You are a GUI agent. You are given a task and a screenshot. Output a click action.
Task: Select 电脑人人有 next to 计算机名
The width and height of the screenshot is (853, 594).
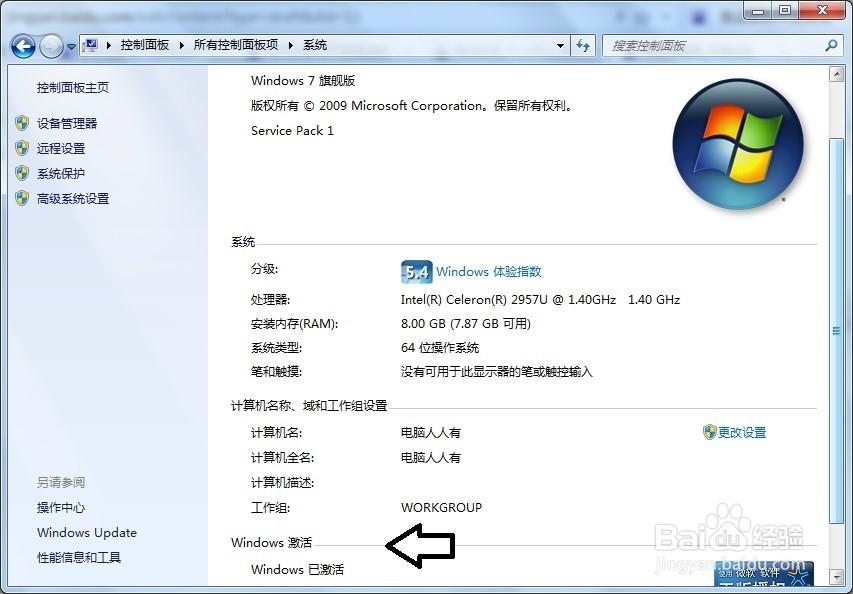tap(431, 432)
